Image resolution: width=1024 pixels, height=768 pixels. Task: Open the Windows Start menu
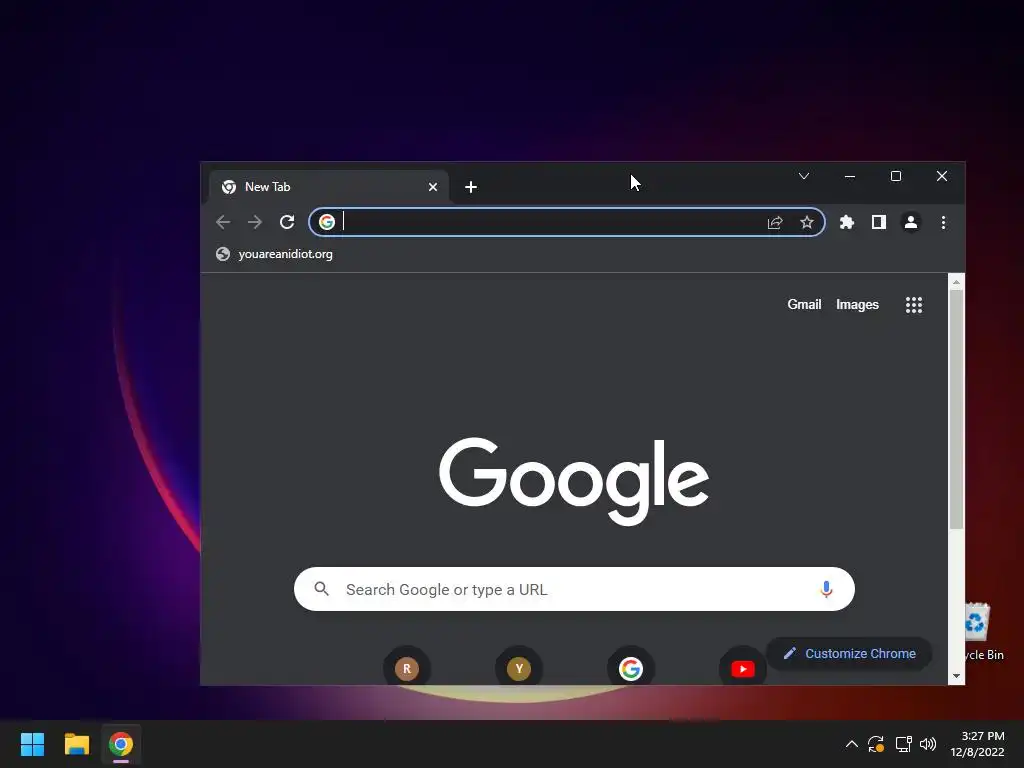click(x=32, y=744)
